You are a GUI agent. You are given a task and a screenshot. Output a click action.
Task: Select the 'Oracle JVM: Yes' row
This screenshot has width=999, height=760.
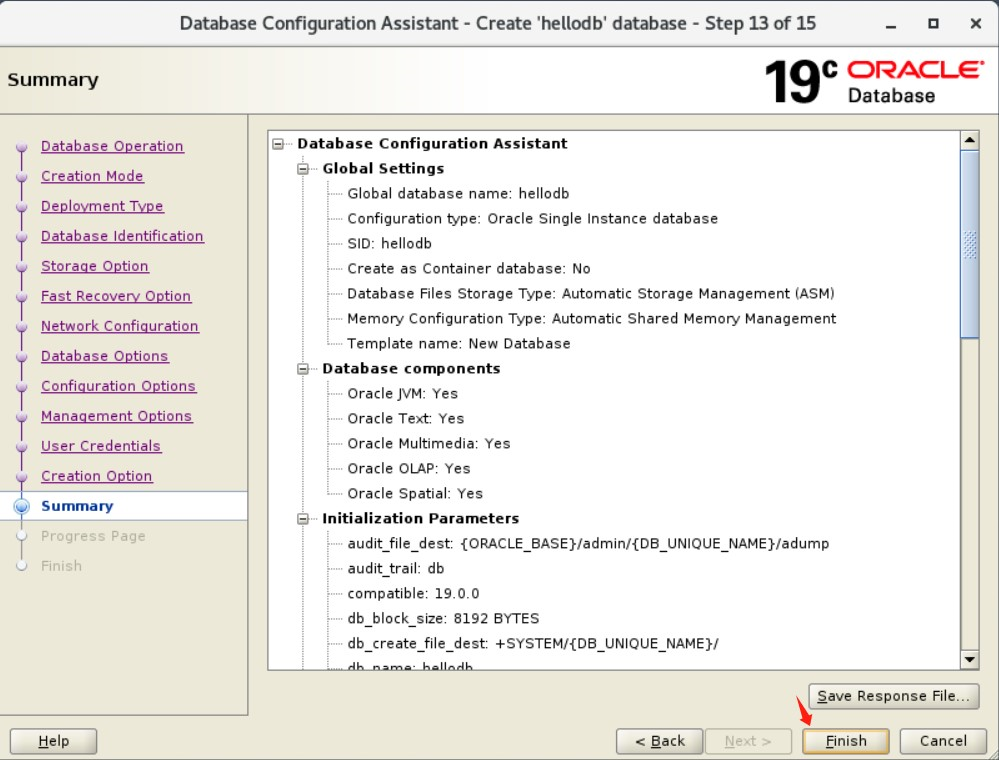point(402,394)
